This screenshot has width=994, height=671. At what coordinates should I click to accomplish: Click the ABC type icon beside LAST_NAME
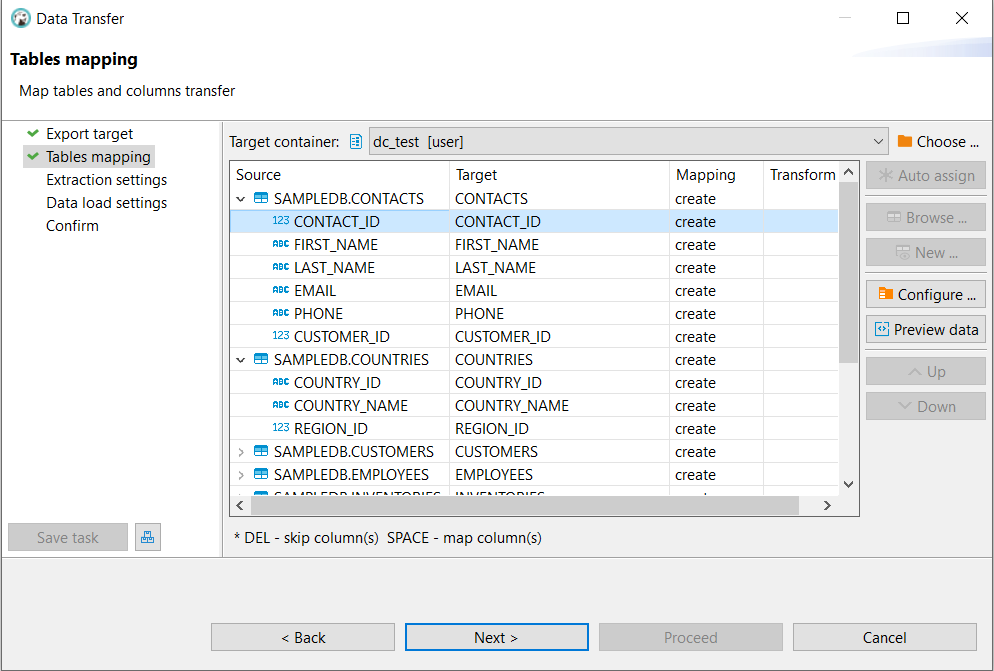point(281,267)
